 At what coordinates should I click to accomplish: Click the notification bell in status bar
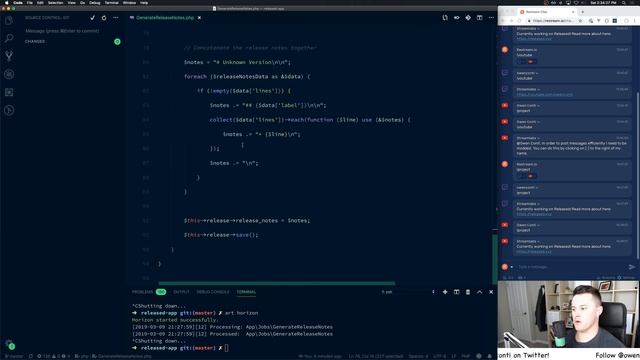pyautogui.click(x=489, y=356)
